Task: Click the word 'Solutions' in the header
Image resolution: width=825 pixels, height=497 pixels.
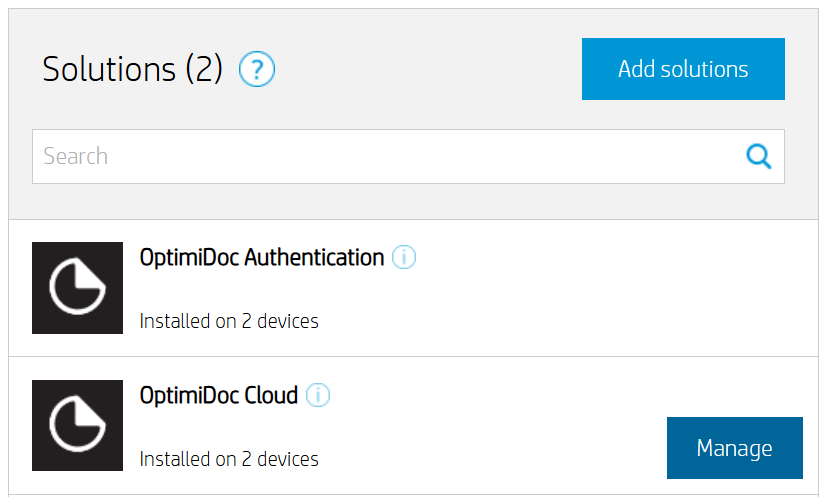Action: tap(109, 70)
